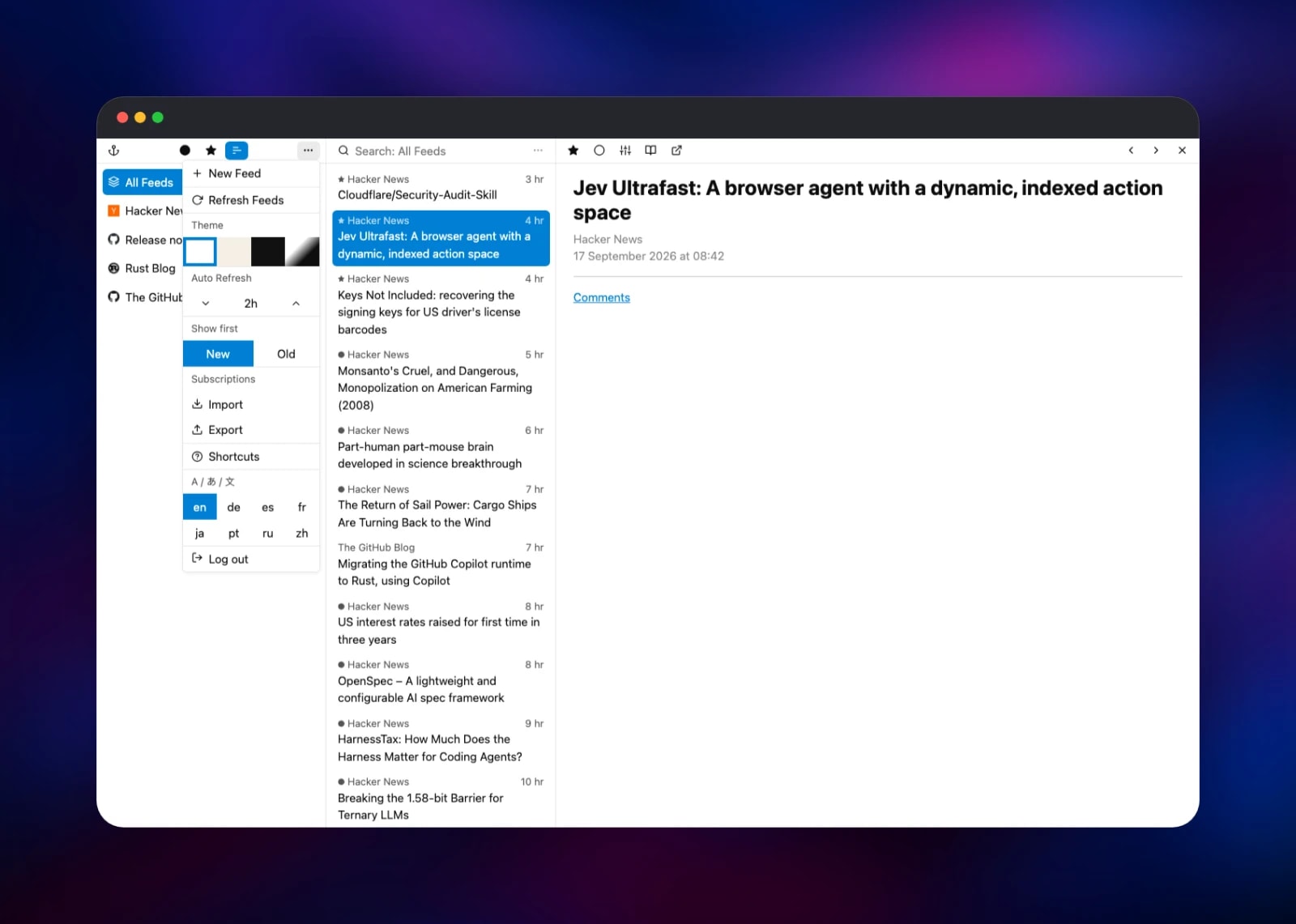1296x924 pixels.
Task: Open Keys Not Included article
Action: (x=441, y=304)
